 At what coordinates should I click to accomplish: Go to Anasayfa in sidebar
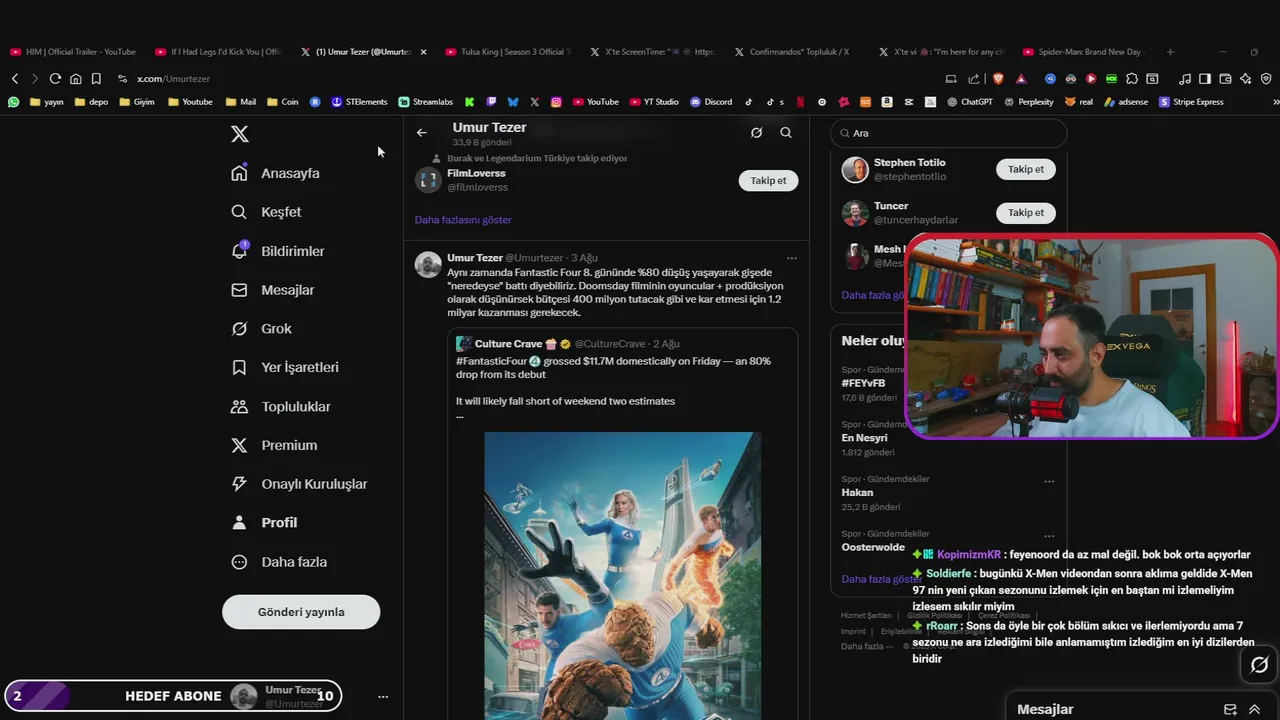275,173
